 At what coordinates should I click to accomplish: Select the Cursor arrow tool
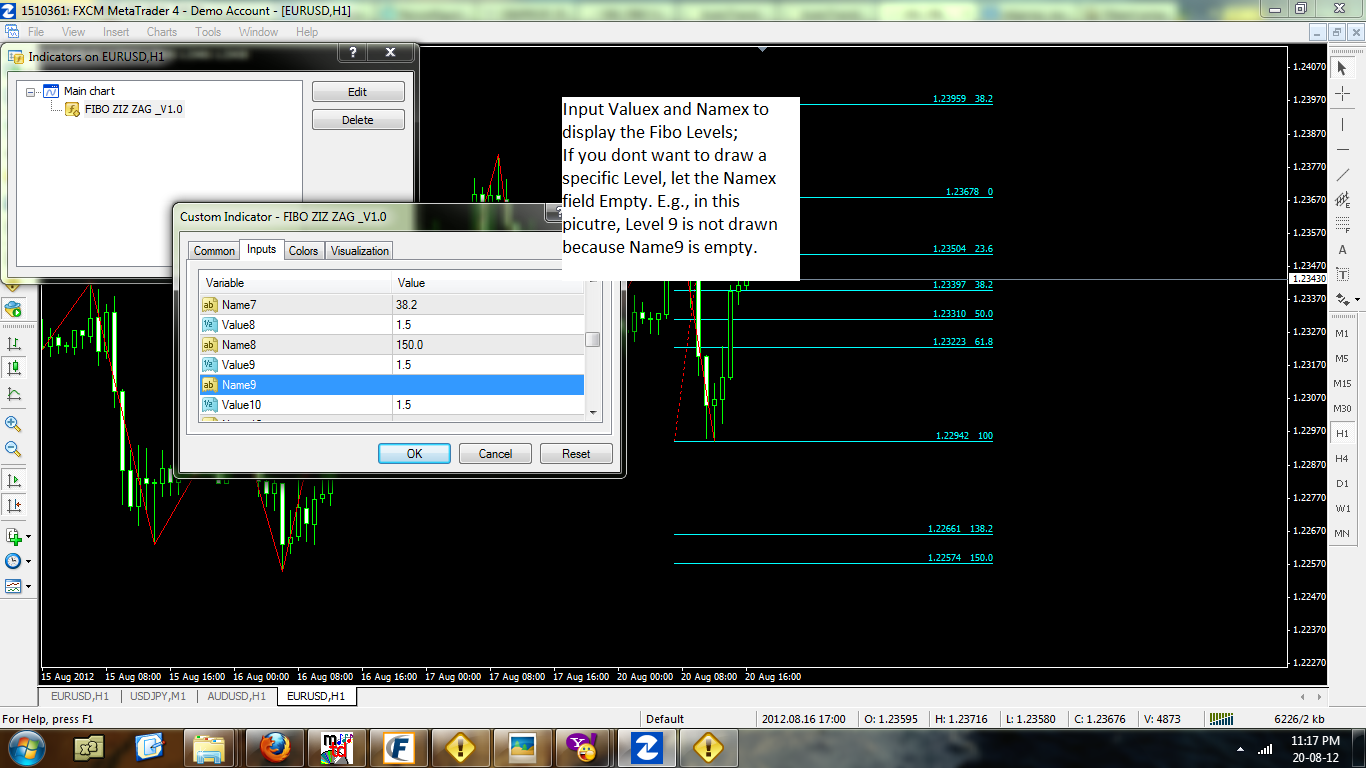1342,67
